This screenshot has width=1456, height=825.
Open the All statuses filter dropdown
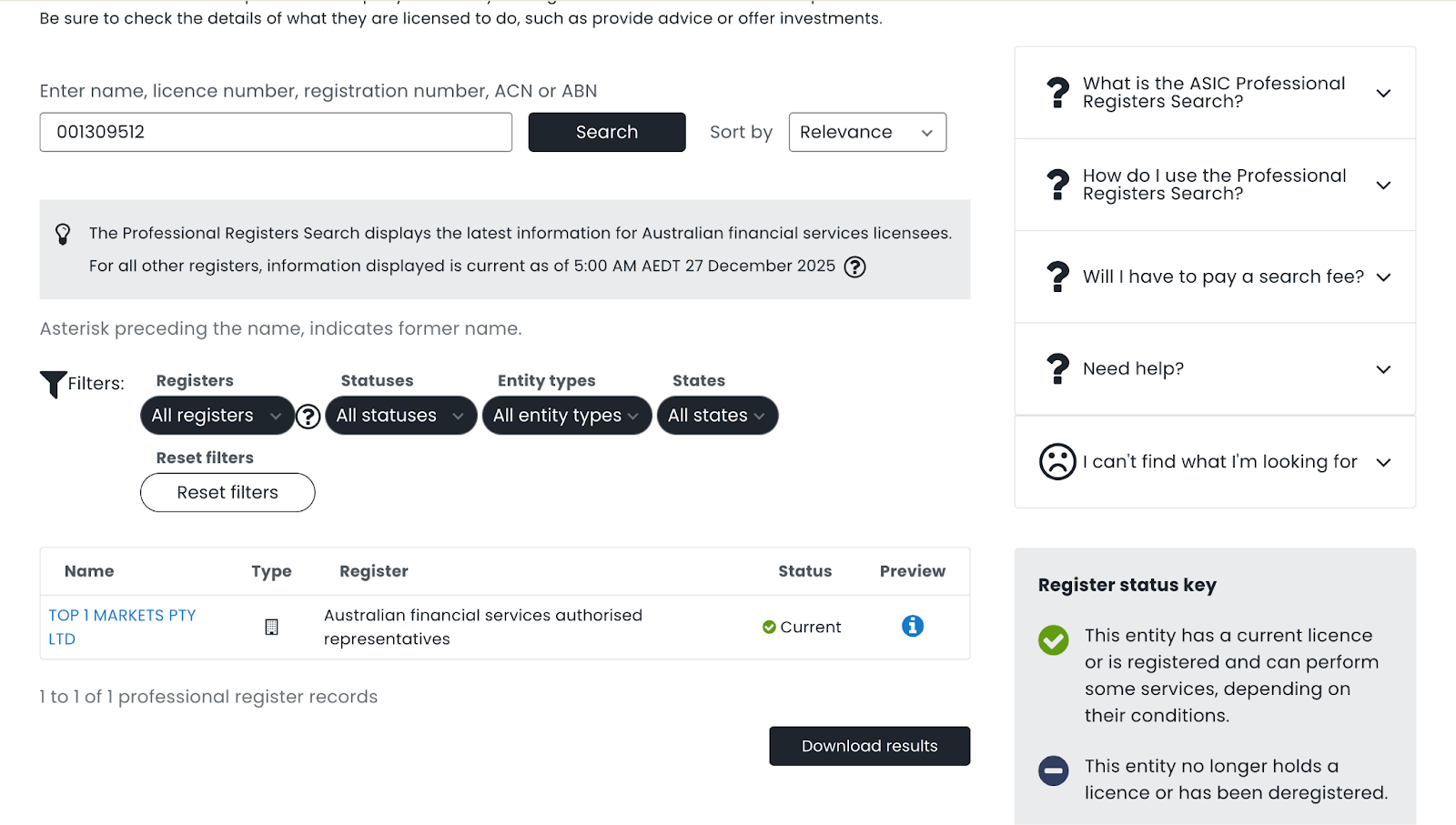pyautogui.click(x=400, y=416)
